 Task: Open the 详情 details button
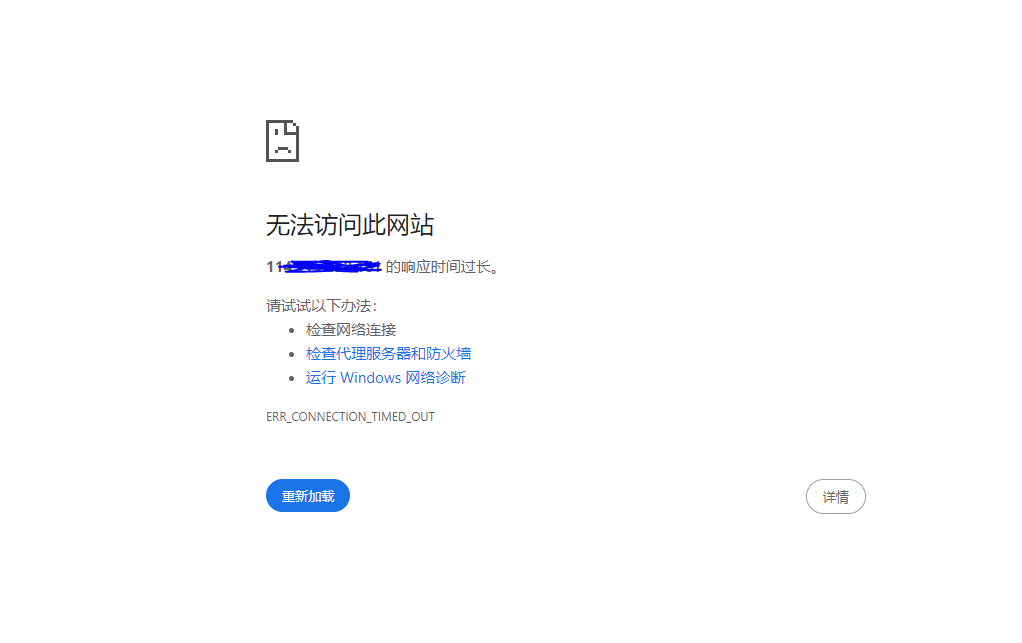[x=836, y=496]
